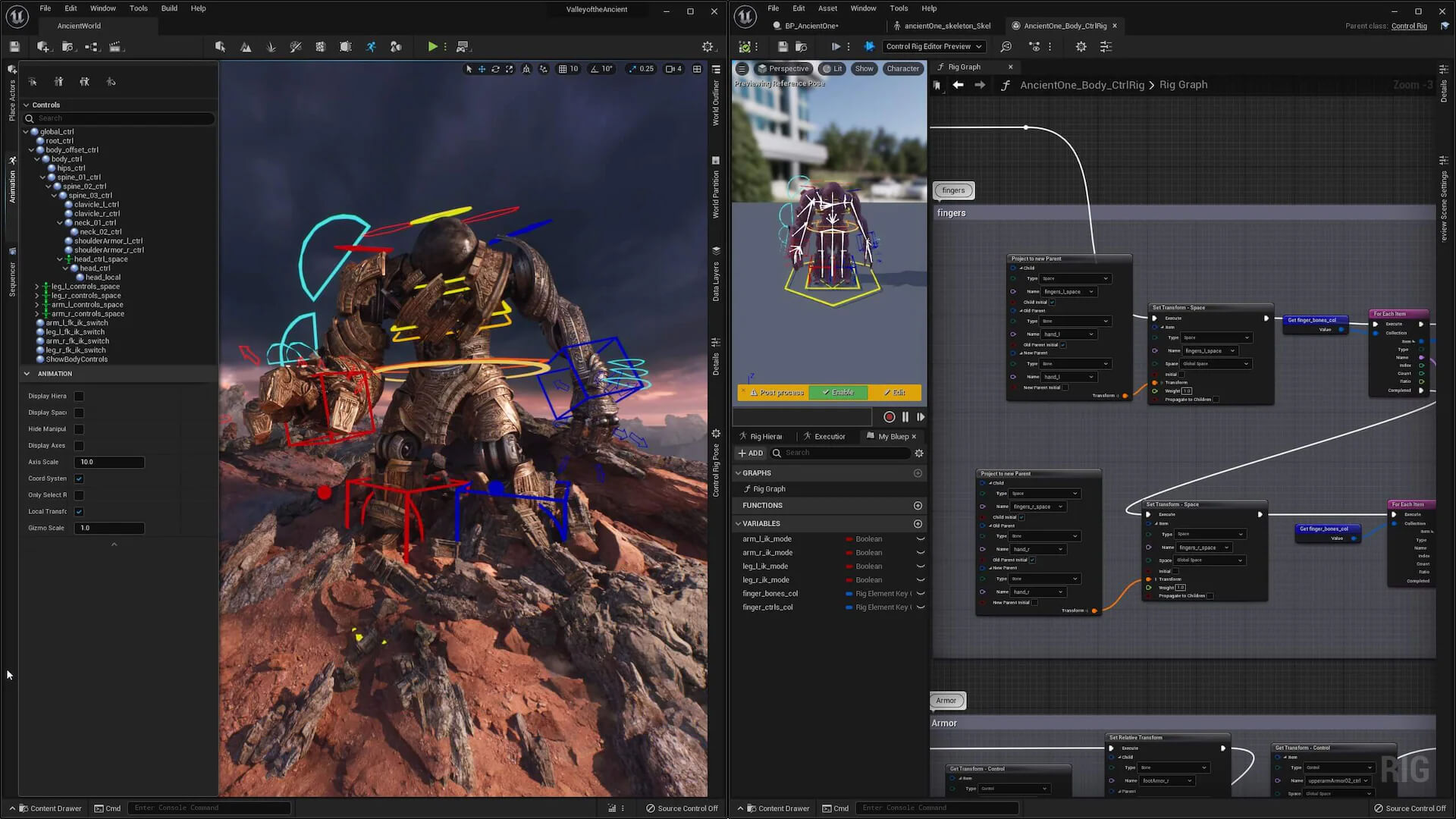Open the Build menu
The width and height of the screenshot is (1456, 819).
tap(169, 8)
